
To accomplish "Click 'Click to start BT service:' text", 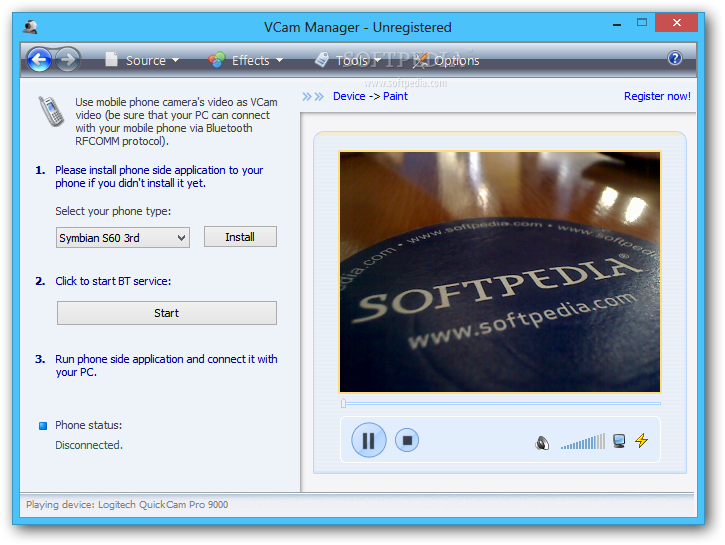I will click(x=113, y=281).
